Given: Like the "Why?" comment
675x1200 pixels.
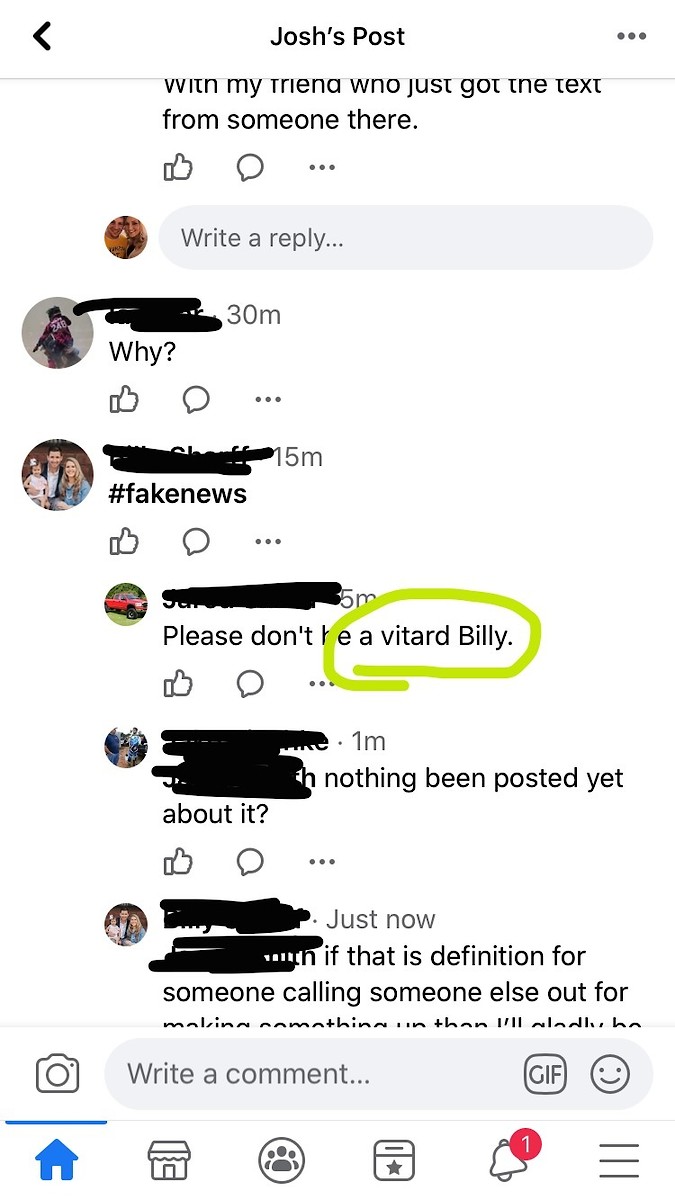Looking at the screenshot, I should point(123,400).
